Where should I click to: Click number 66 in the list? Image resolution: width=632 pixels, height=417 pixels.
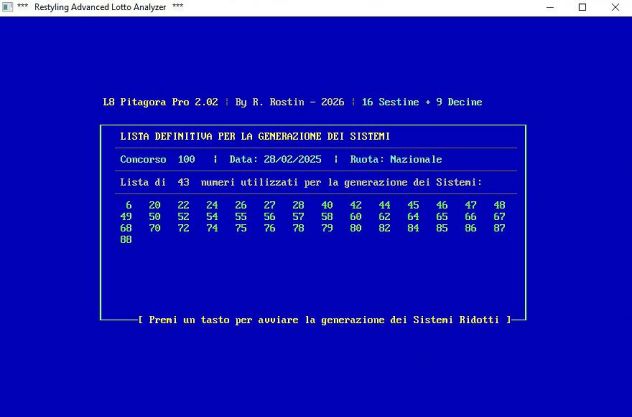471,217
